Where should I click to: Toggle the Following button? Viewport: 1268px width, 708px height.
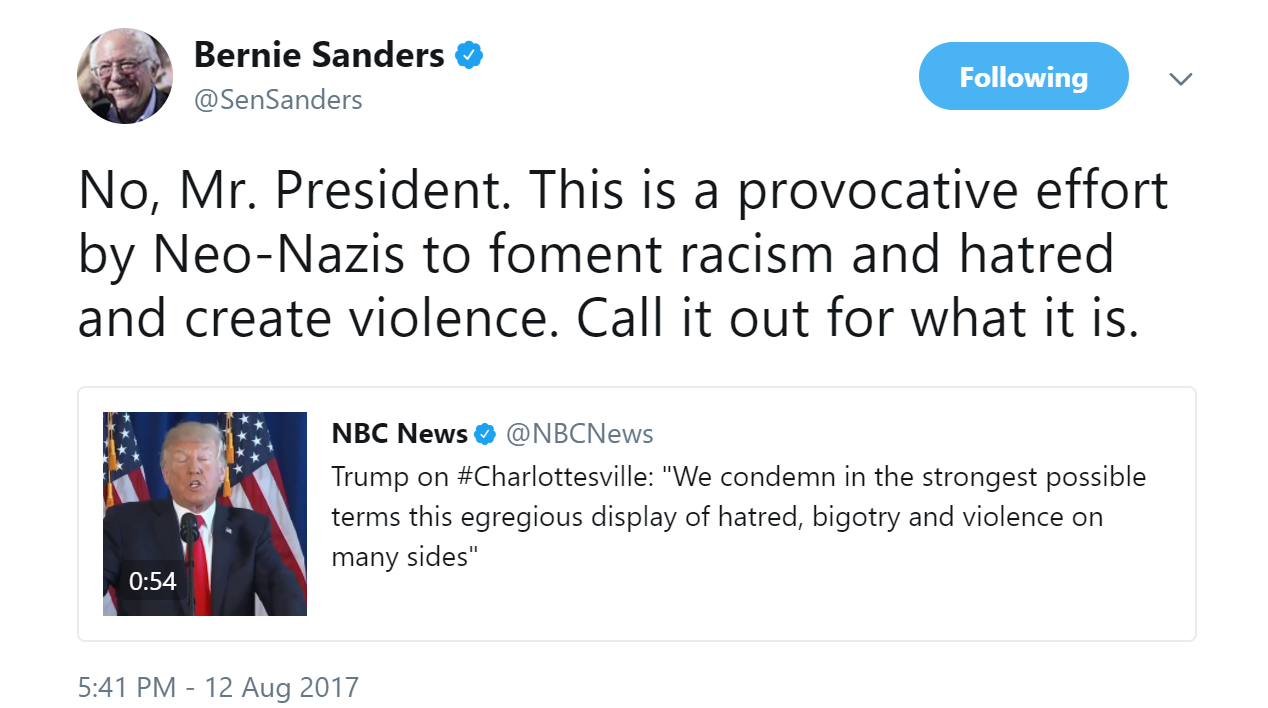click(x=1023, y=77)
